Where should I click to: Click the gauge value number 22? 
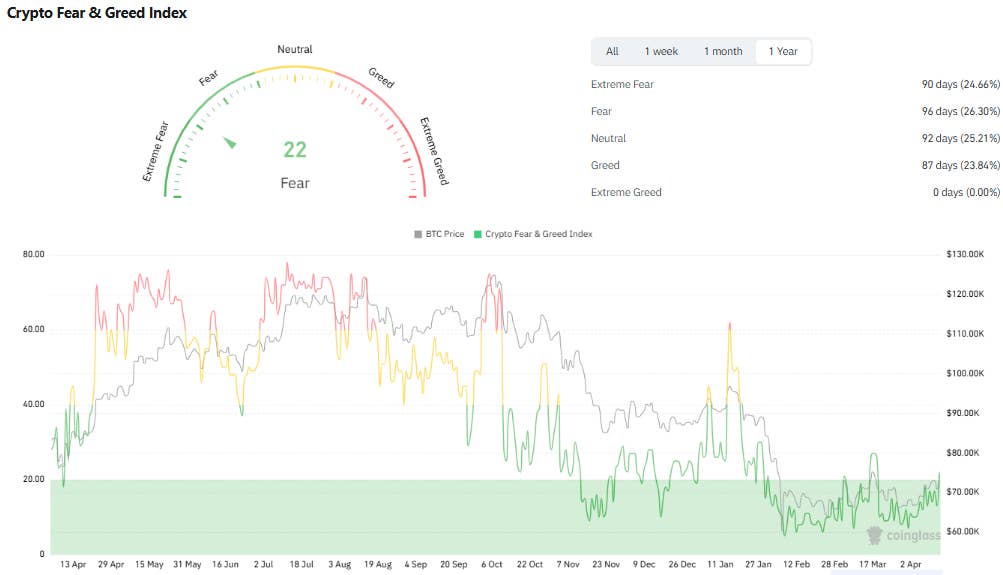click(295, 150)
